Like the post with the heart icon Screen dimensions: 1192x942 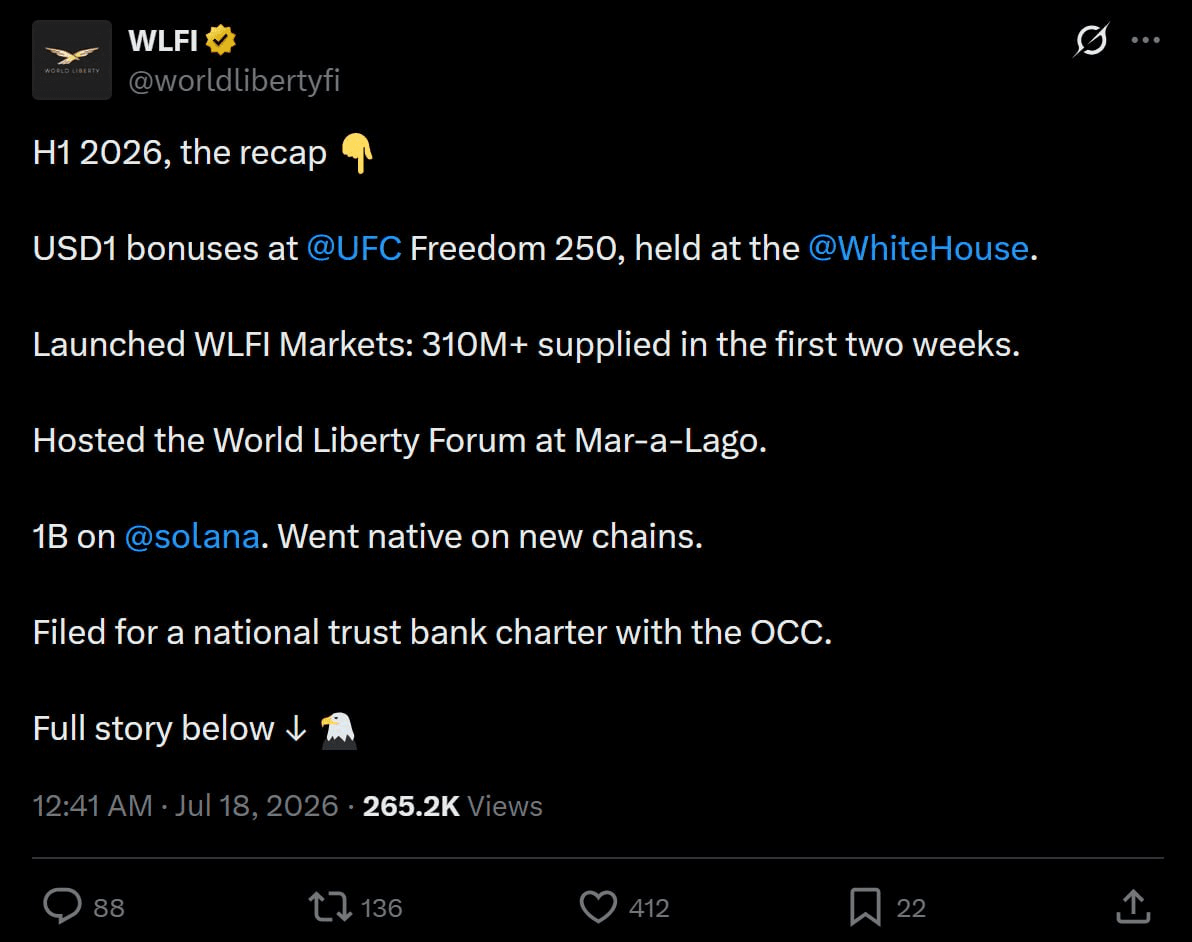(x=598, y=907)
